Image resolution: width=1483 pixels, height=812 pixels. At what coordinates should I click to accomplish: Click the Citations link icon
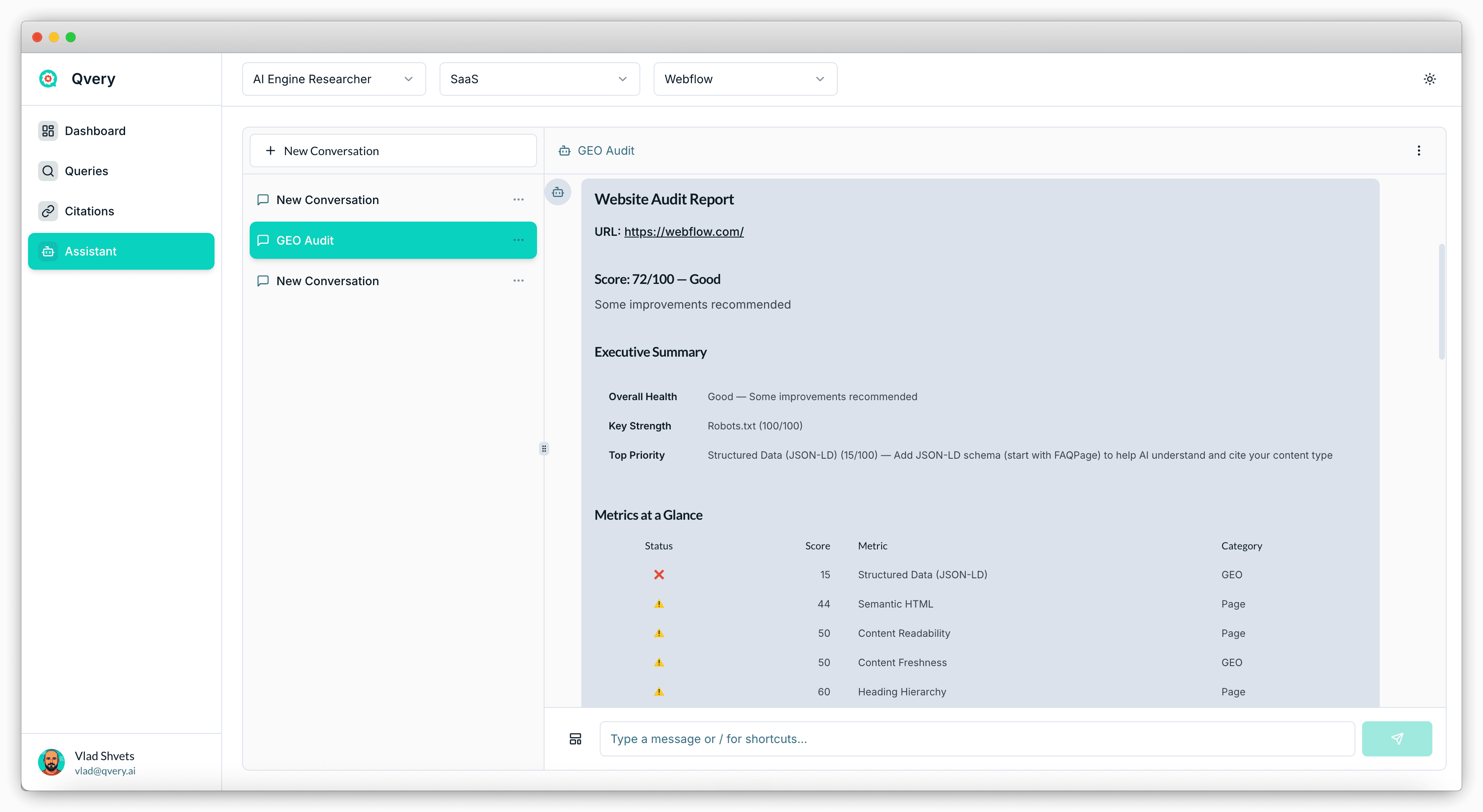[x=49, y=211]
